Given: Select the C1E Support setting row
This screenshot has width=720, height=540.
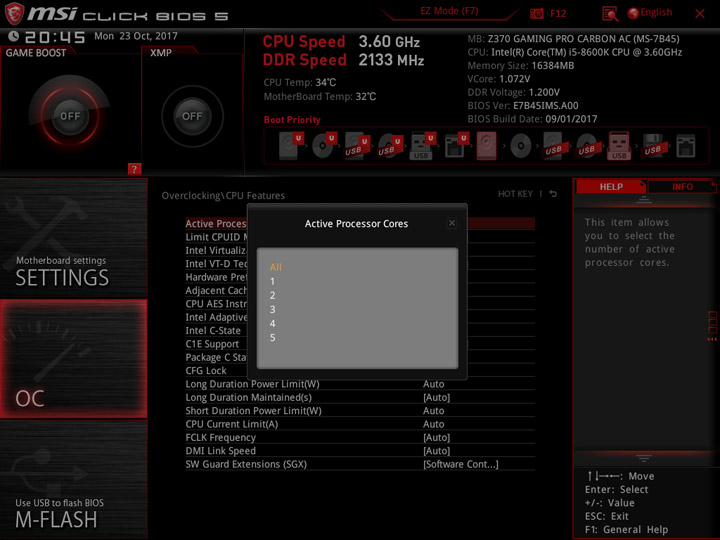Looking at the screenshot, I should click(x=360, y=344).
